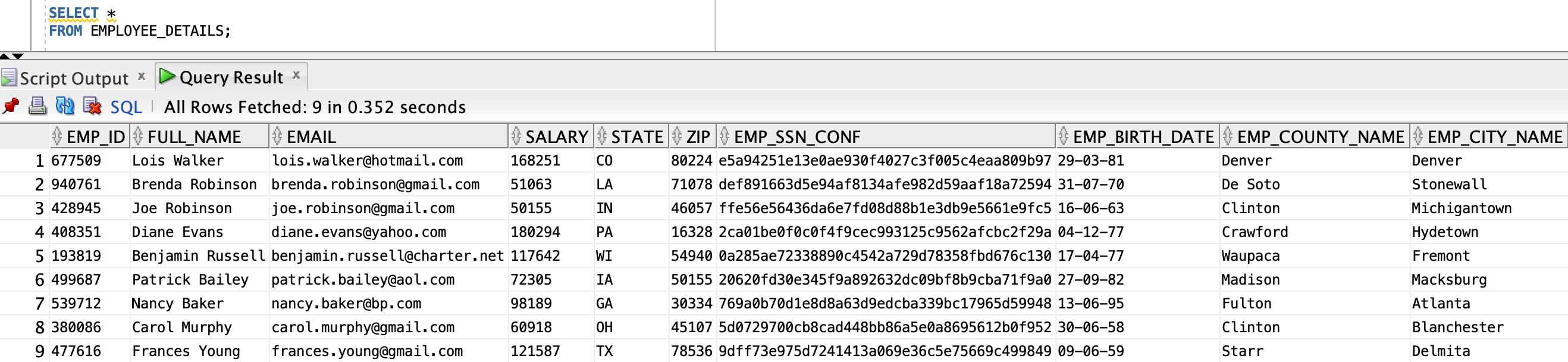Open the SQL link in results toolbar
The image size is (1568, 362).
tap(126, 107)
